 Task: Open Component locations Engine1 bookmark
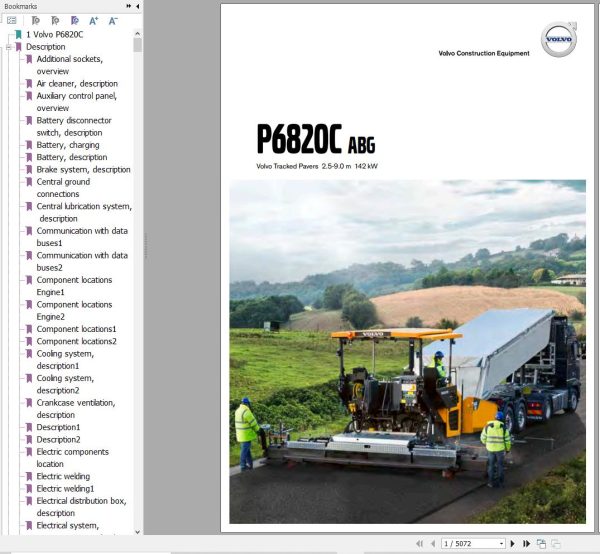click(x=74, y=286)
